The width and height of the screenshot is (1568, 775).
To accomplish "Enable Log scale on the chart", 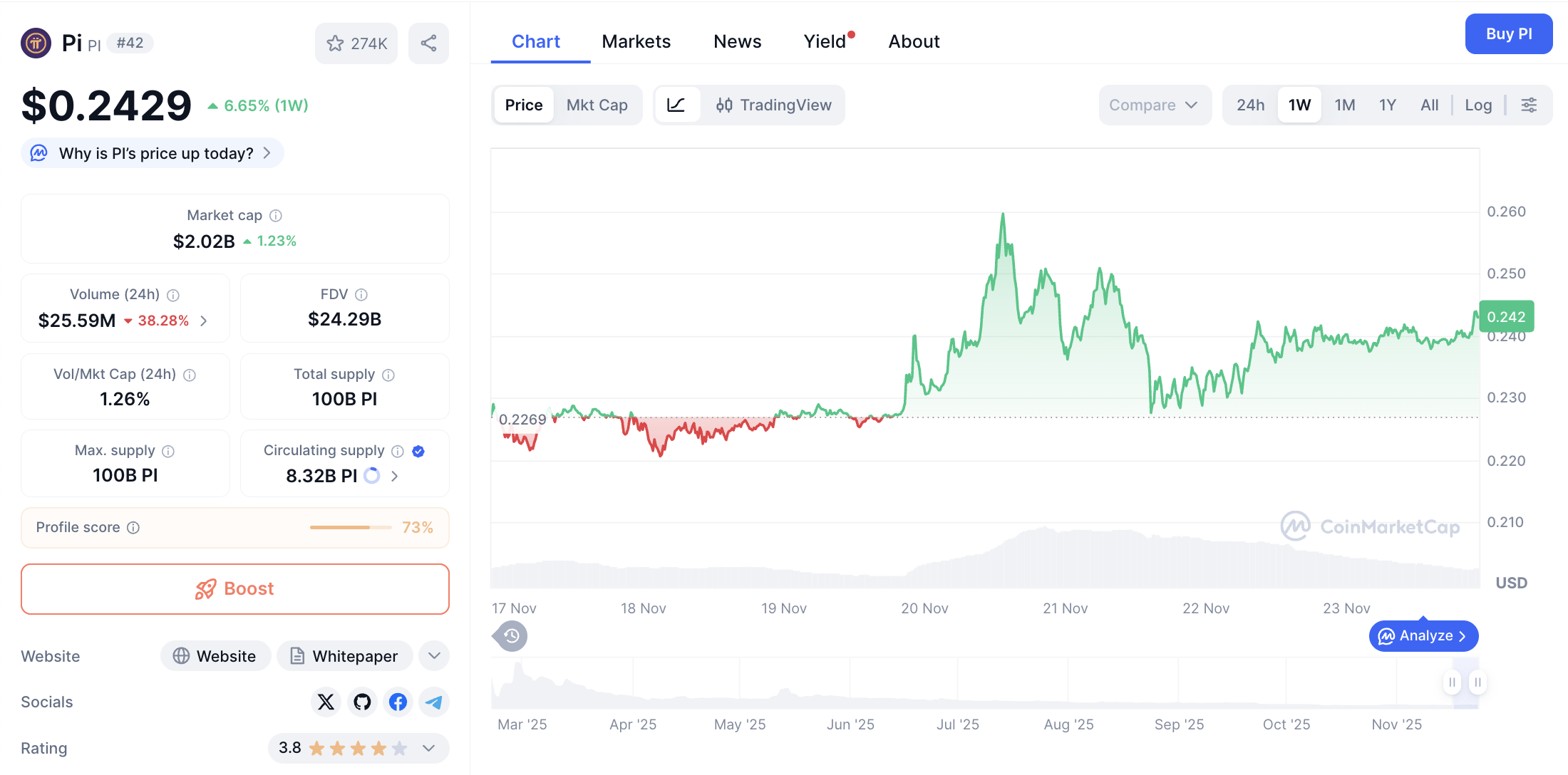I will pos(1478,105).
